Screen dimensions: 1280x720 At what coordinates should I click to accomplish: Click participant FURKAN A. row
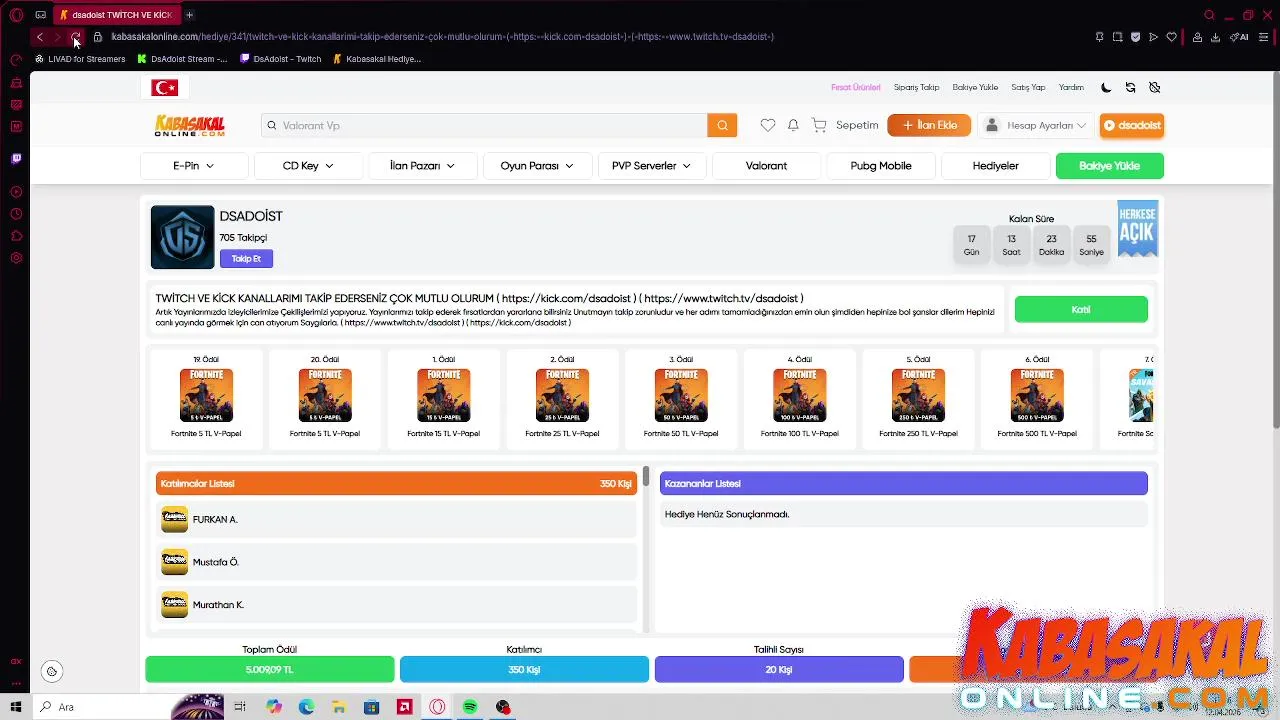396,520
